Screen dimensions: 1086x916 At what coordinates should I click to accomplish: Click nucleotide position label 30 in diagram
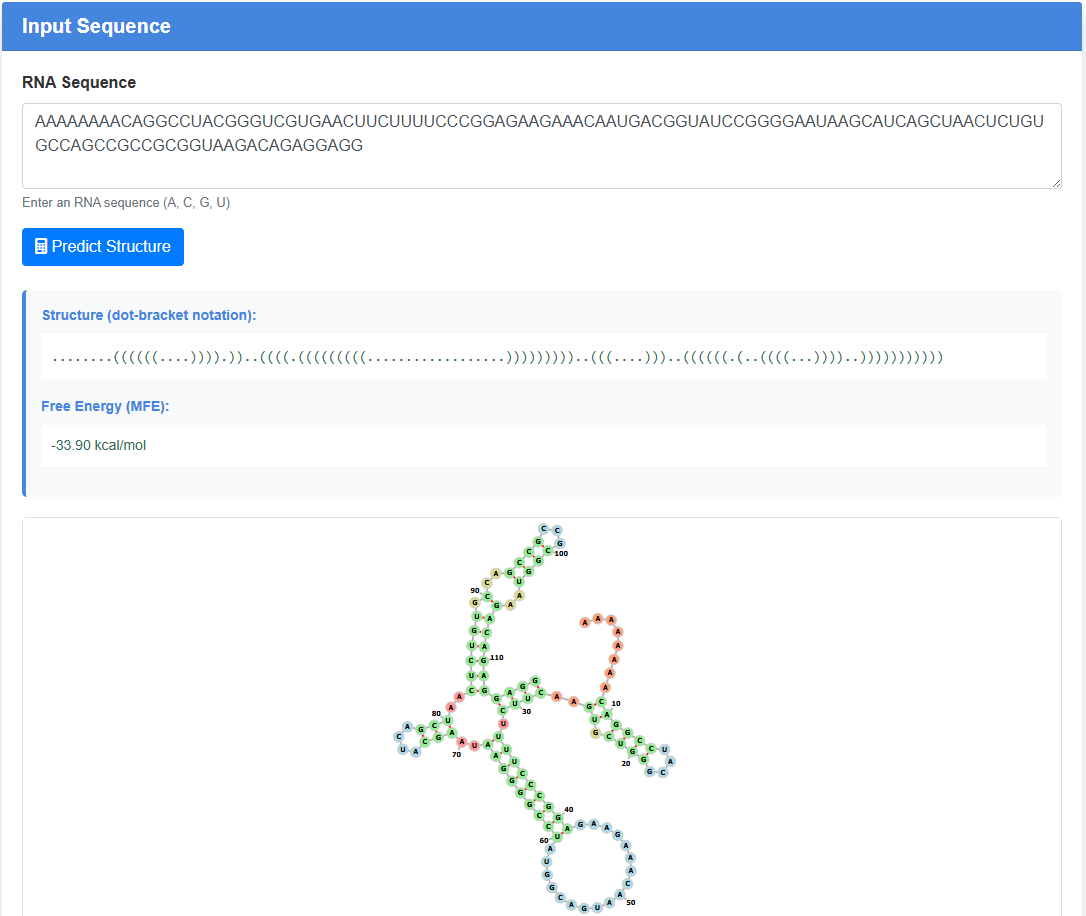(x=526, y=711)
